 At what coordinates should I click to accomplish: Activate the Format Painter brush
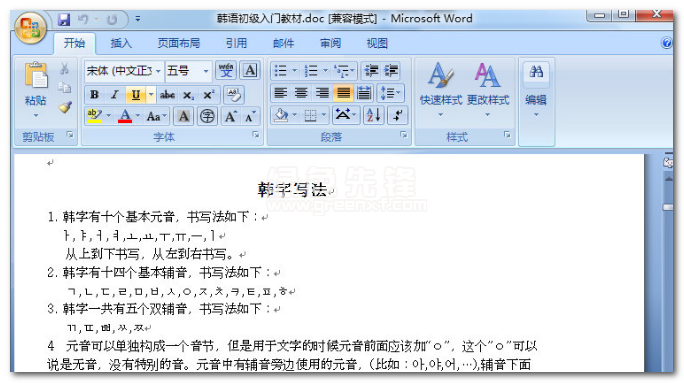point(65,107)
